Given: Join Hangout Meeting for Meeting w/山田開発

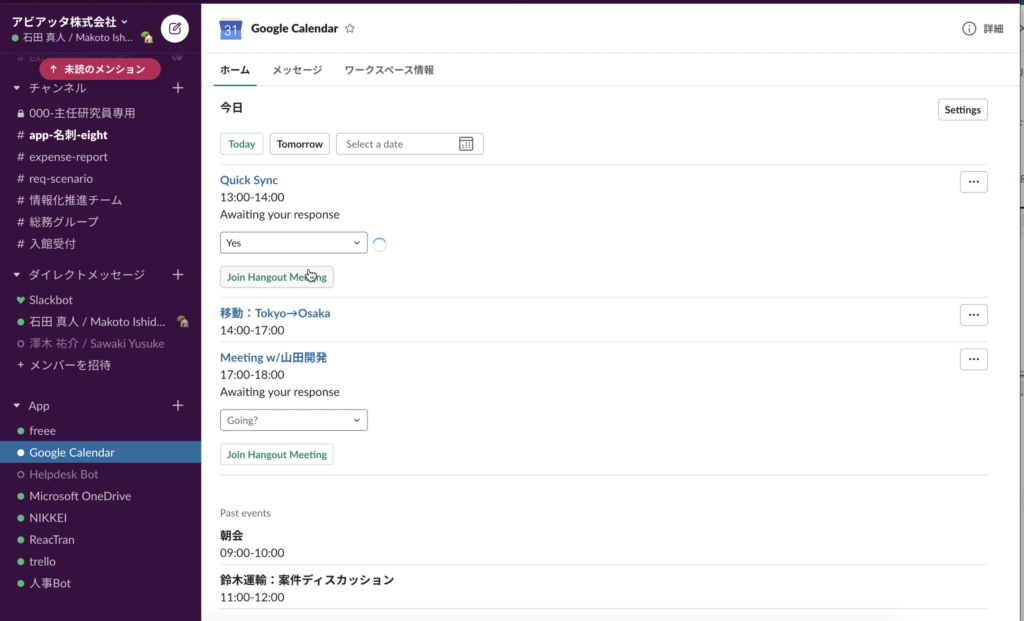Looking at the screenshot, I should click(277, 454).
